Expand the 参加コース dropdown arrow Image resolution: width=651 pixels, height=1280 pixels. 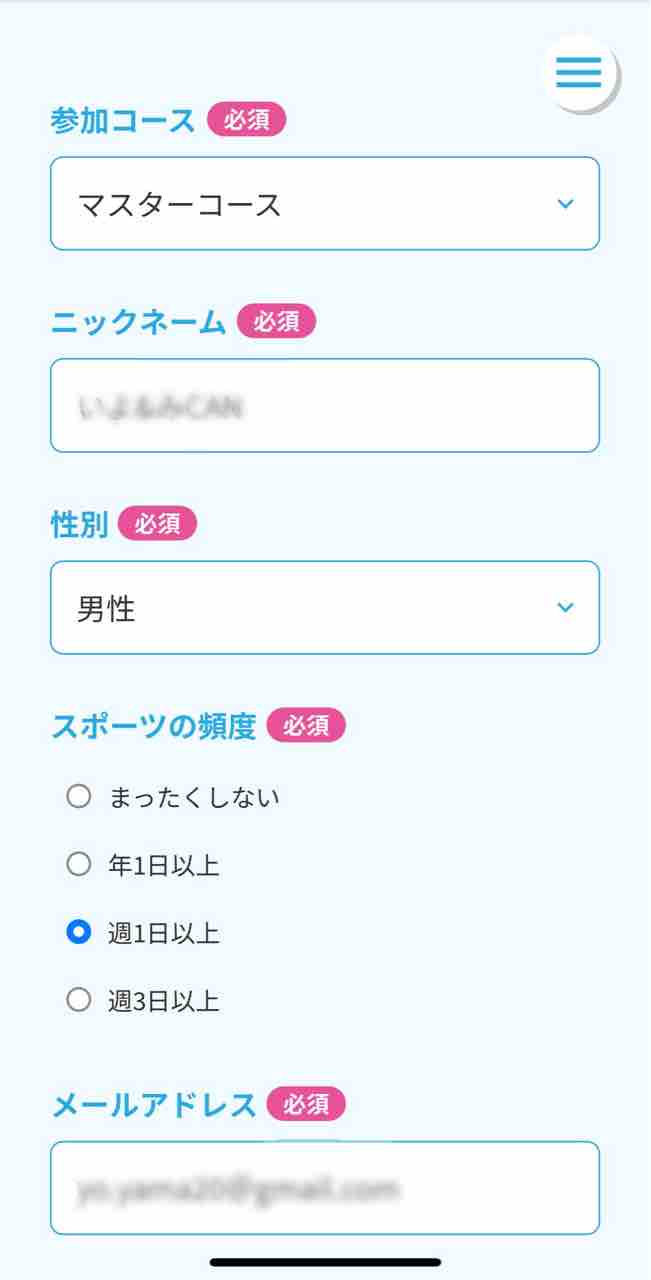point(565,204)
